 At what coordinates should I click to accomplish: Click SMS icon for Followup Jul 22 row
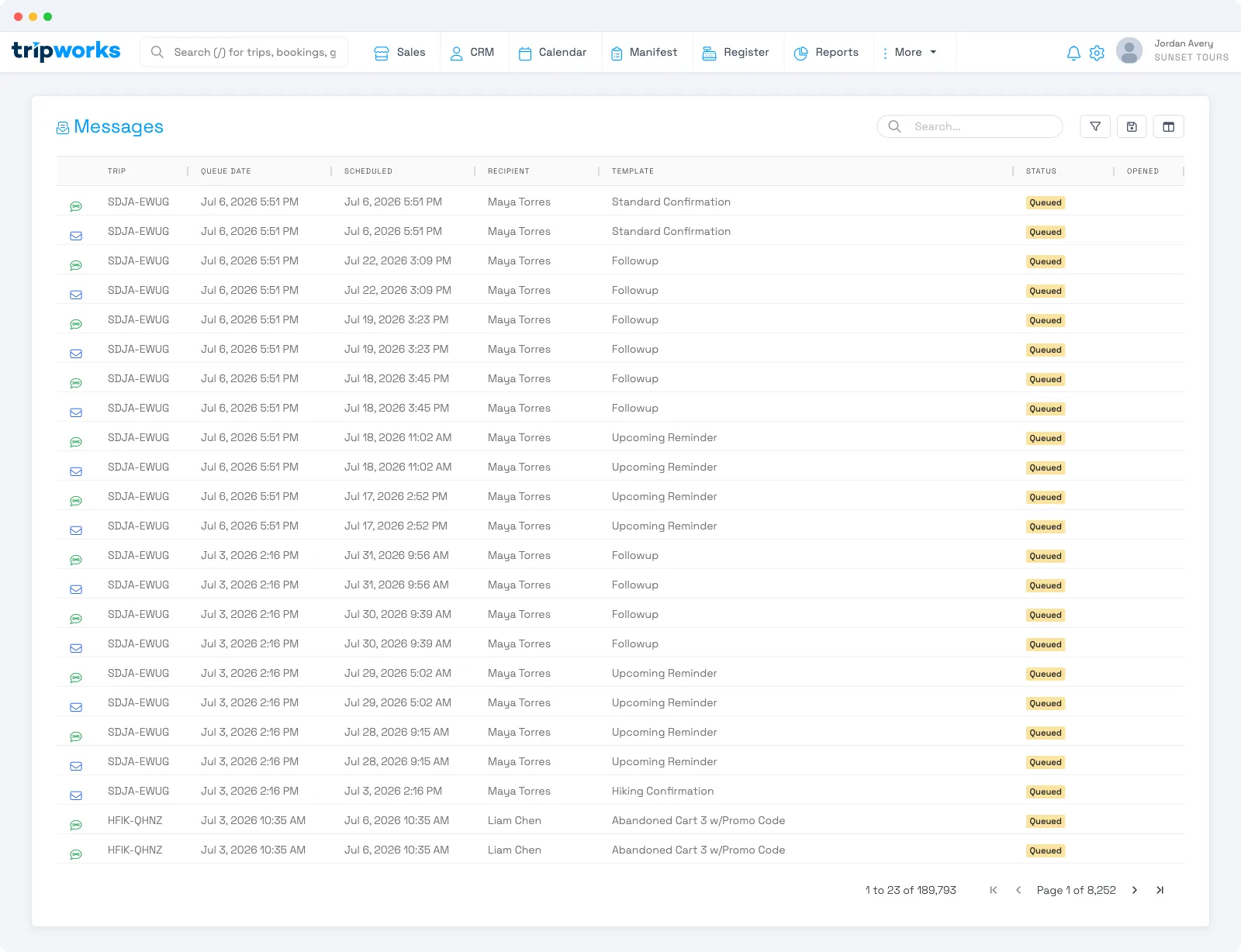tap(76, 265)
